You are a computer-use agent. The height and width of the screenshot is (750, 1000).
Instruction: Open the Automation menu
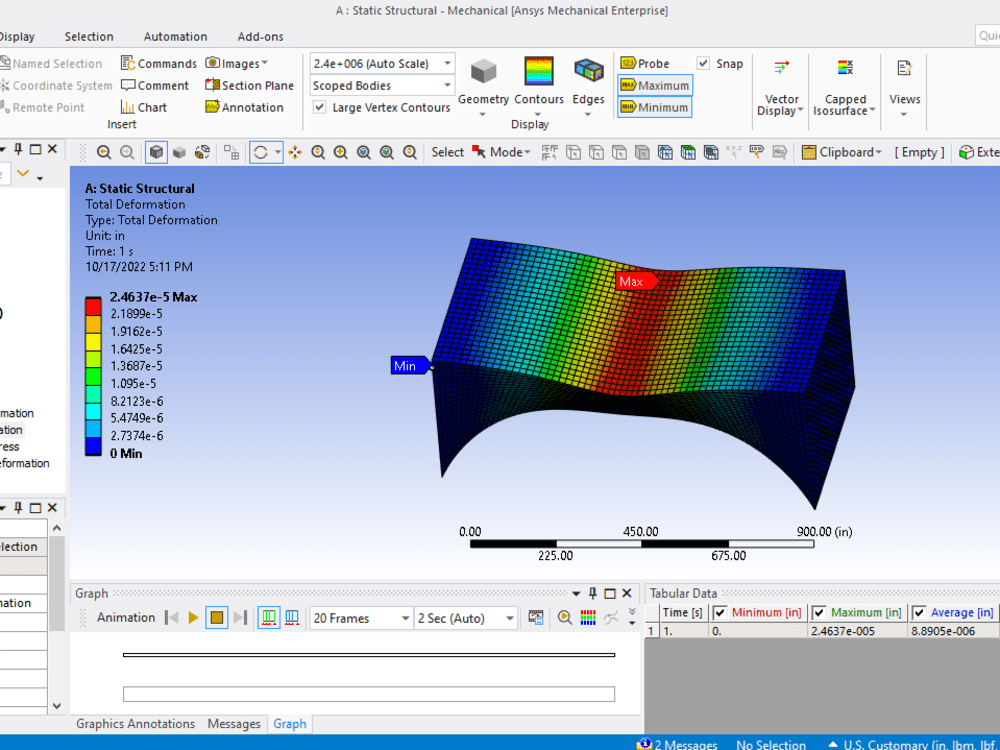pos(175,36)
